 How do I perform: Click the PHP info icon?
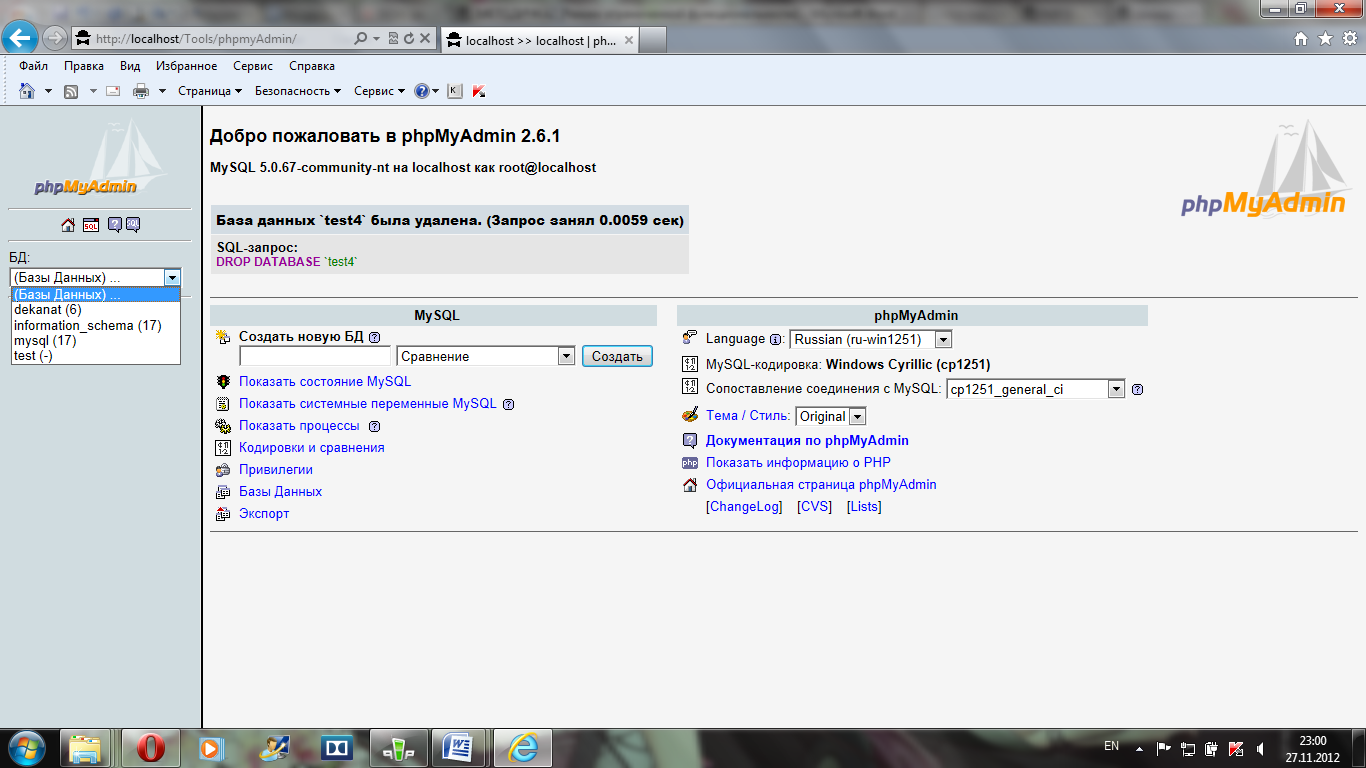pyautogui.click(x=690, y=463)
